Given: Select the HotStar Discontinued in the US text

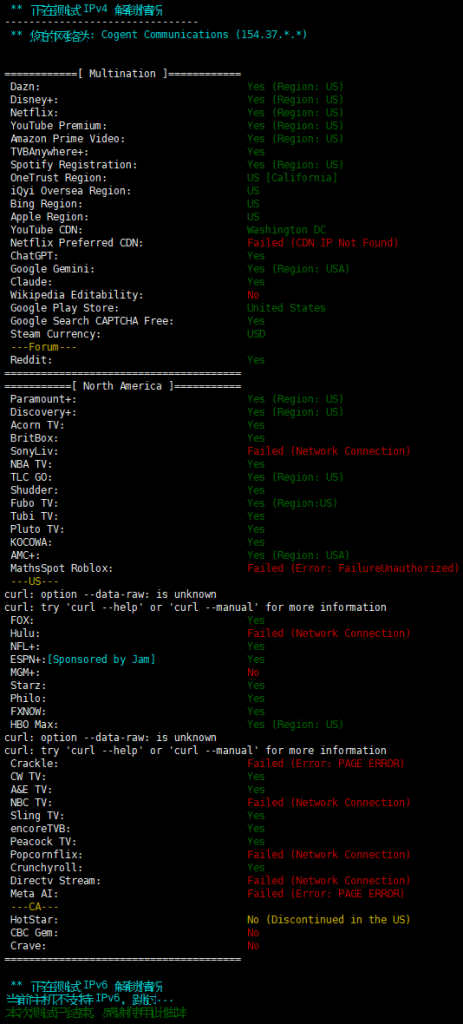Looking at the screenshot, I should pos(328,920).
